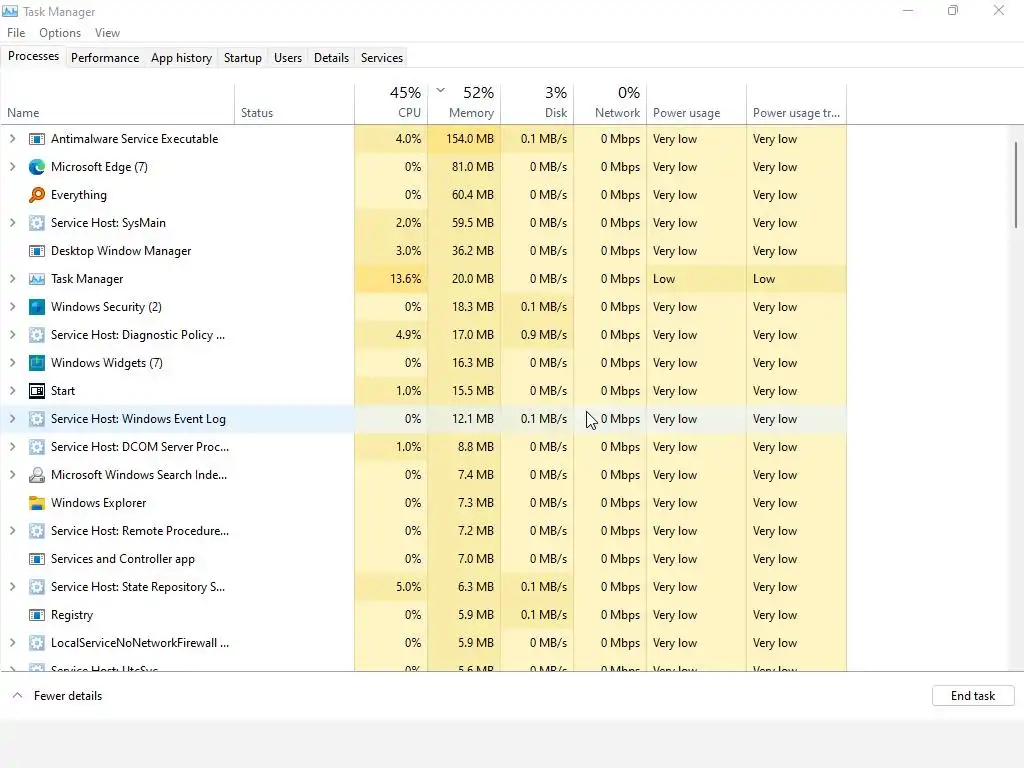Click the Windows Explorer folder icon
Screen dimensions: 1024x768
pyautogui.click(x=37, y=504)
